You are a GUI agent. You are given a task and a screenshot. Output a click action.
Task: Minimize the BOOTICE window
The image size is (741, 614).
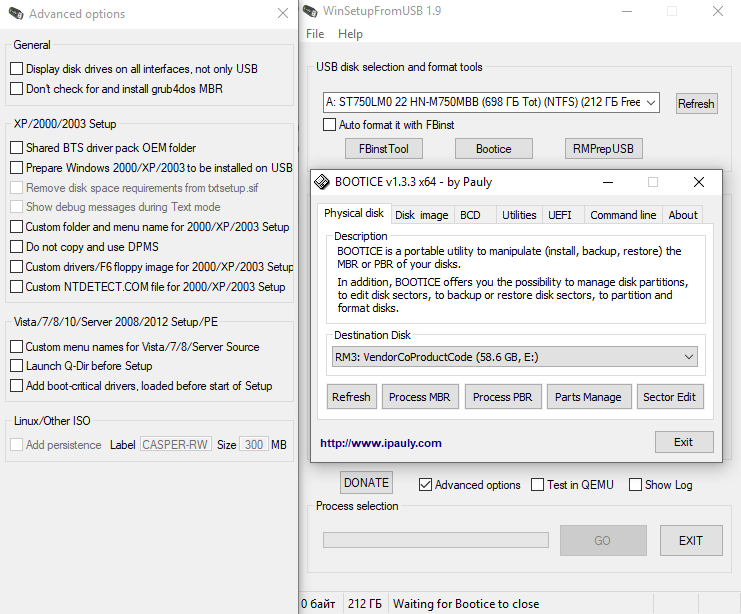coord(608,182)
